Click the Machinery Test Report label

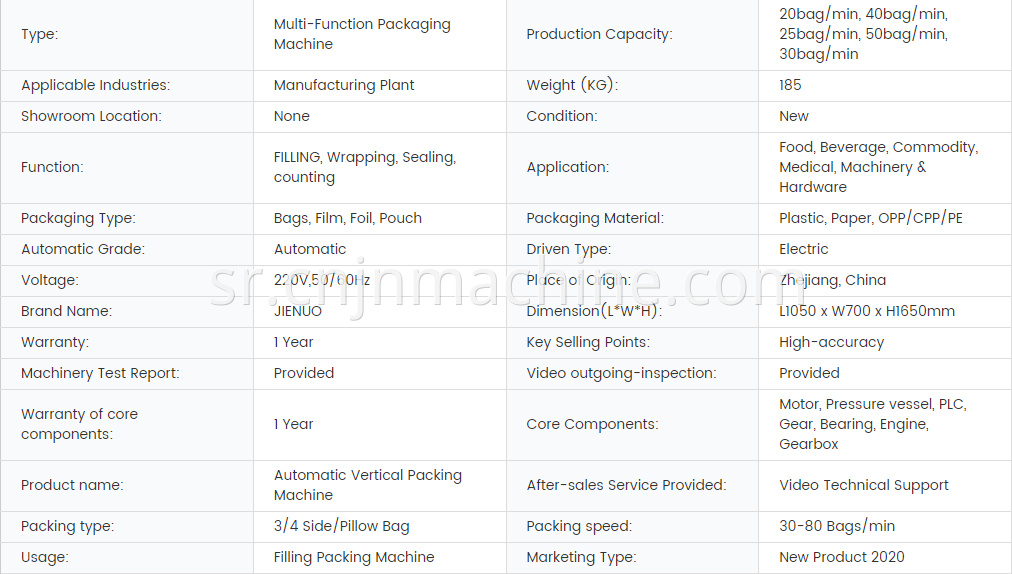point(100,373)
